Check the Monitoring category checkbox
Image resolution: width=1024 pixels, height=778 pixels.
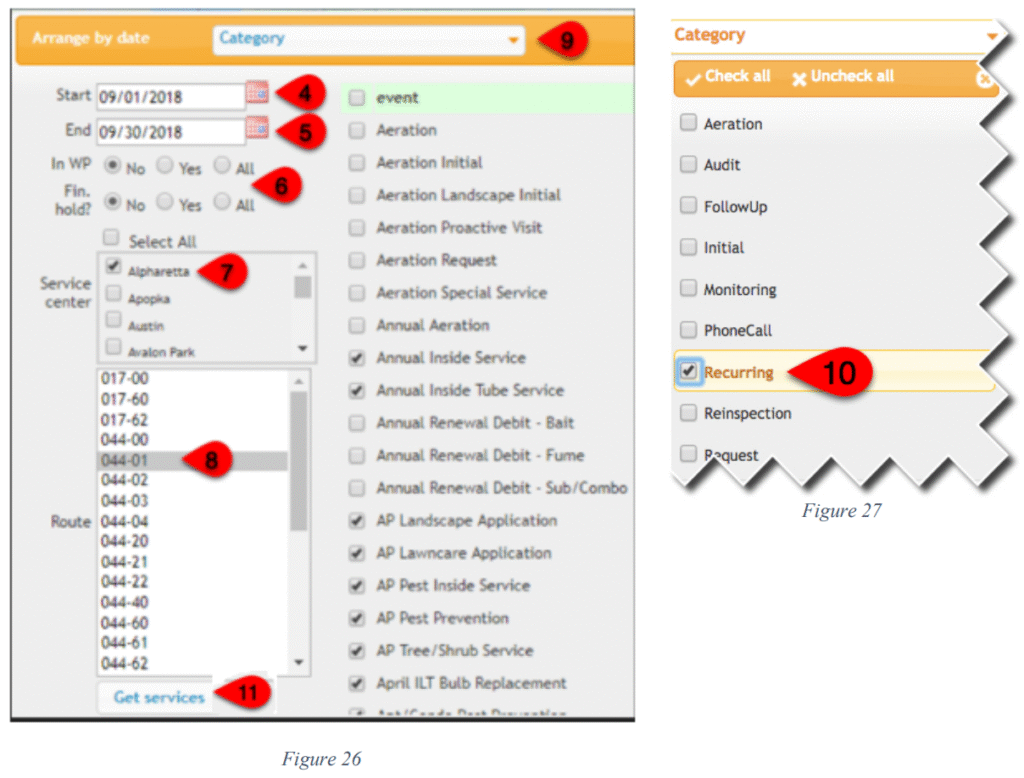[688, 288]
